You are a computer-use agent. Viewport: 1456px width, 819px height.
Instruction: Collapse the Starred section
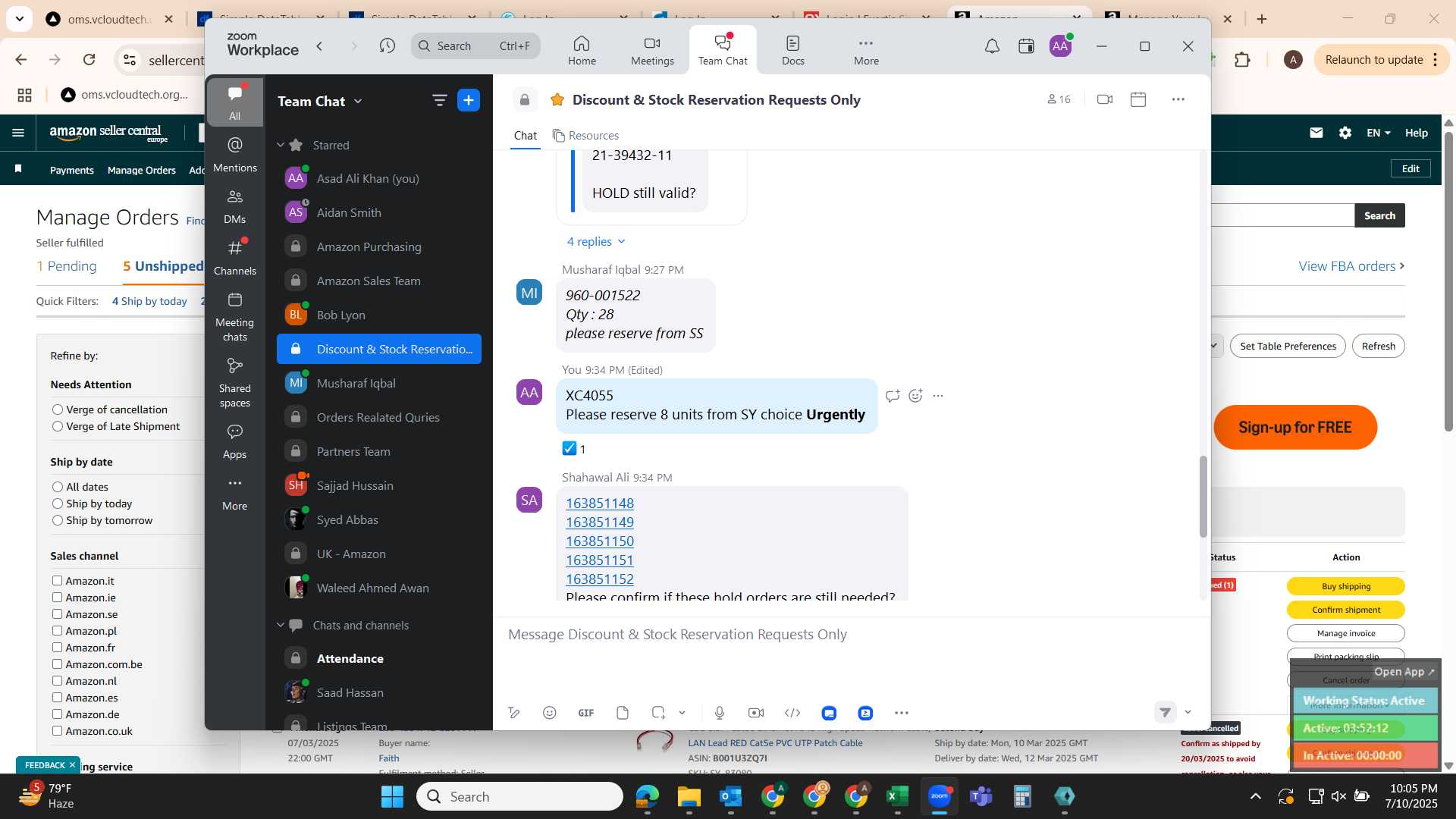click(x=281, y=145)
